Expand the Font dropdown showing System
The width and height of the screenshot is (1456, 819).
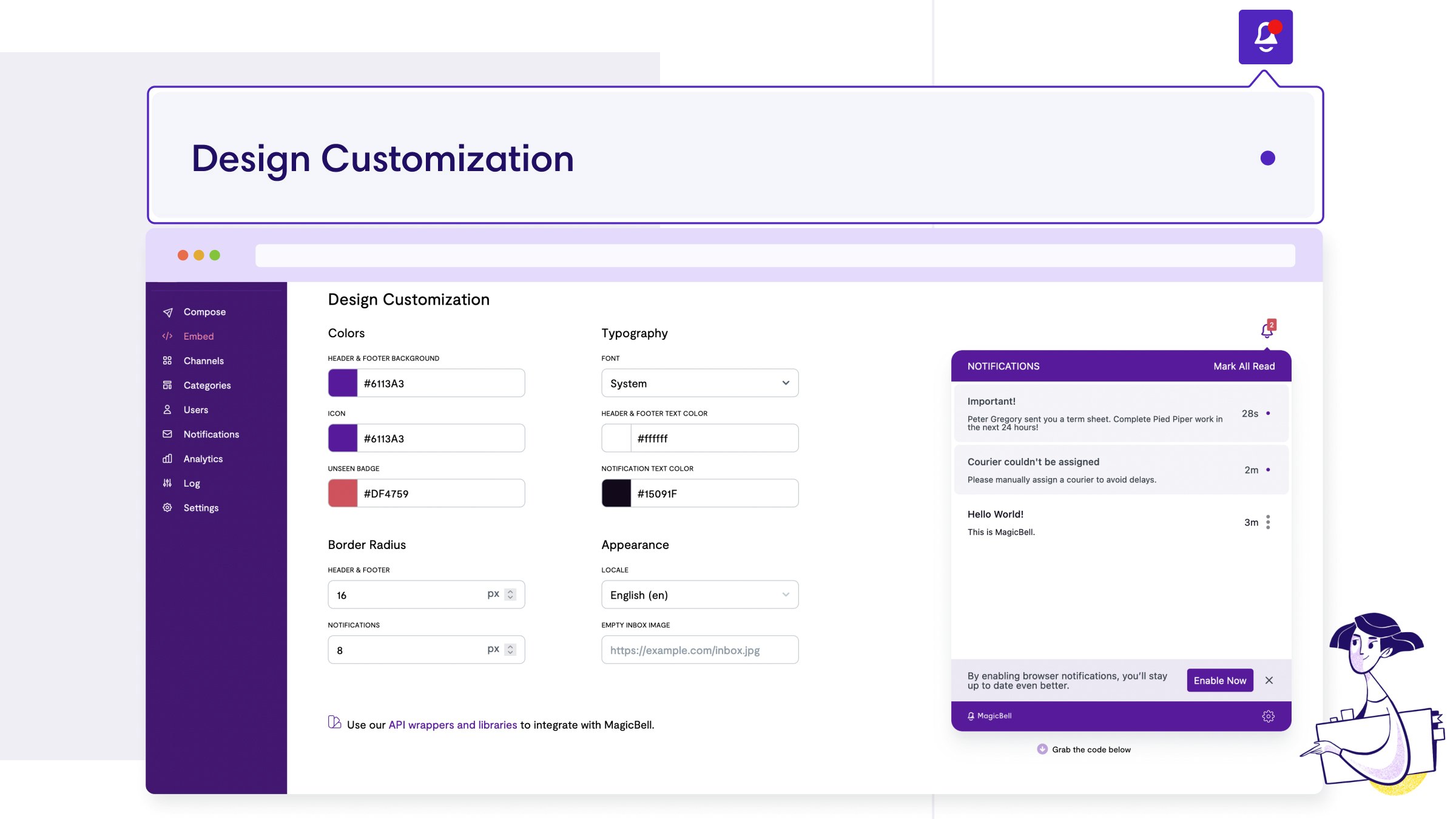click(699, 383)
